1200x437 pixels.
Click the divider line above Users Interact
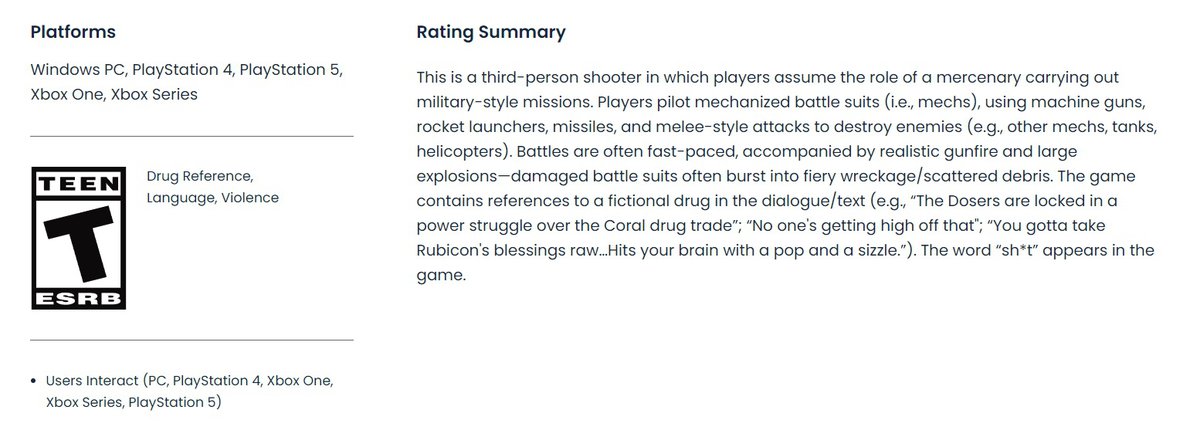191,340
